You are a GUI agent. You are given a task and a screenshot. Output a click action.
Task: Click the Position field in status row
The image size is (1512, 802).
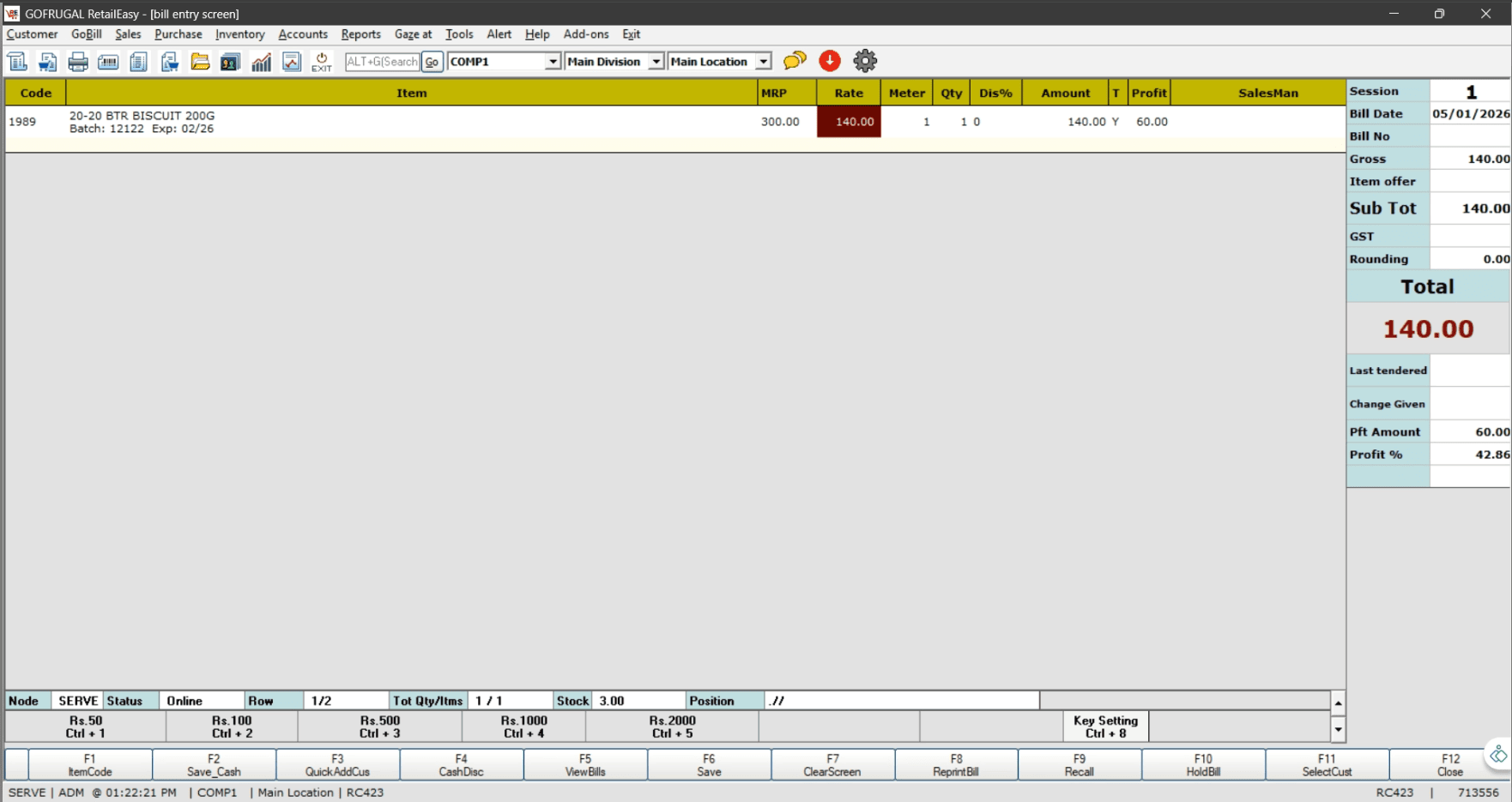coord(902,701)
